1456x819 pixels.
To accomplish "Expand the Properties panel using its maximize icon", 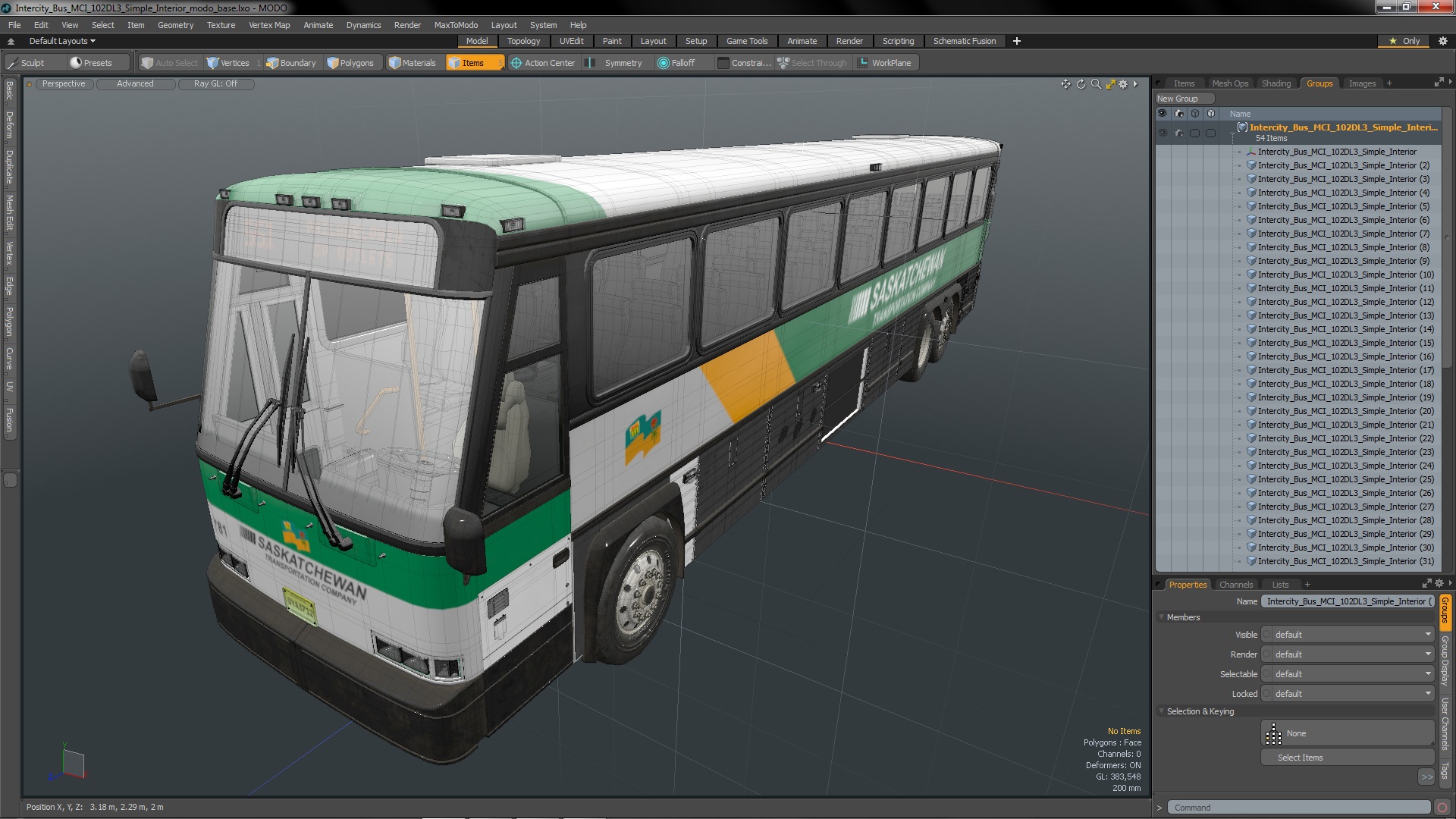I will 1426,583.
